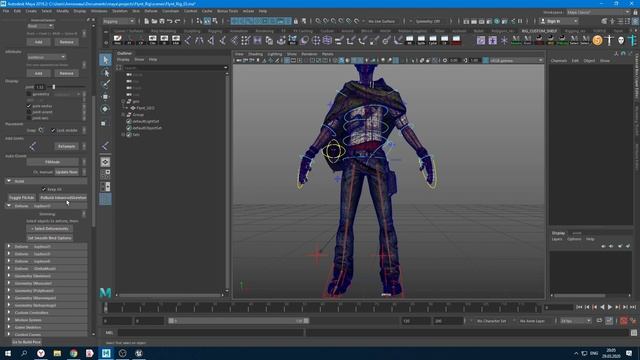This screenshot has width=640, height=360.
Task: Pick the Paint Selection brush tool
Action: [105, 84]
